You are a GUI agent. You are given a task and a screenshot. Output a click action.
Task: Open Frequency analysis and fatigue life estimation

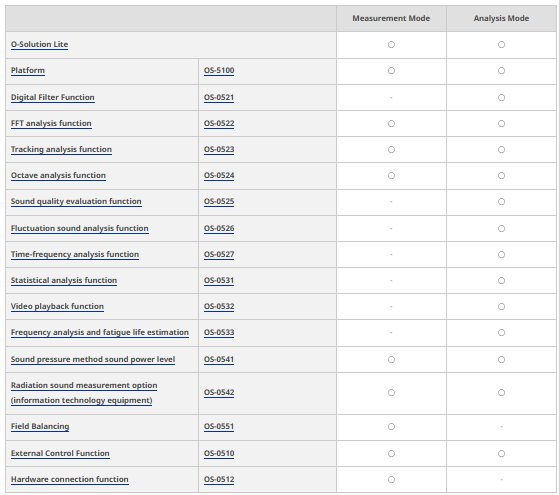point(100,333)
